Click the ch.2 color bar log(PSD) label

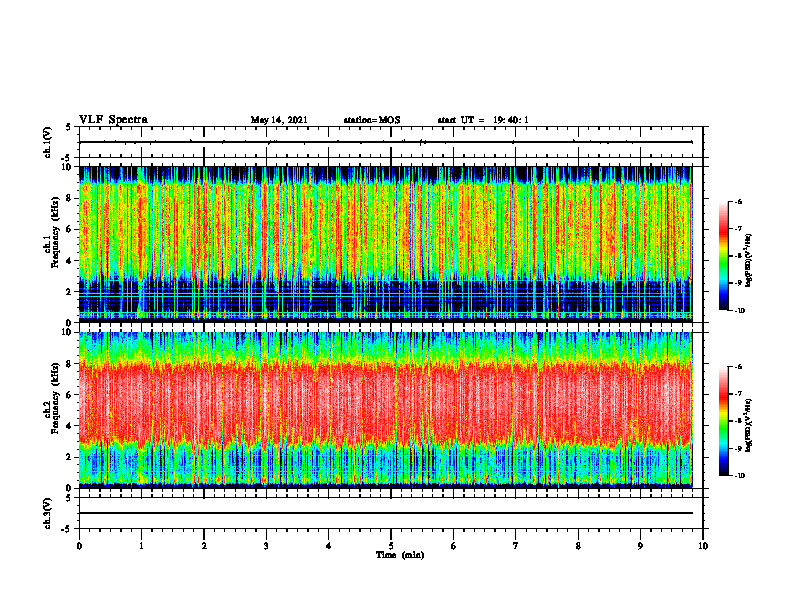[x=749, y=425]
